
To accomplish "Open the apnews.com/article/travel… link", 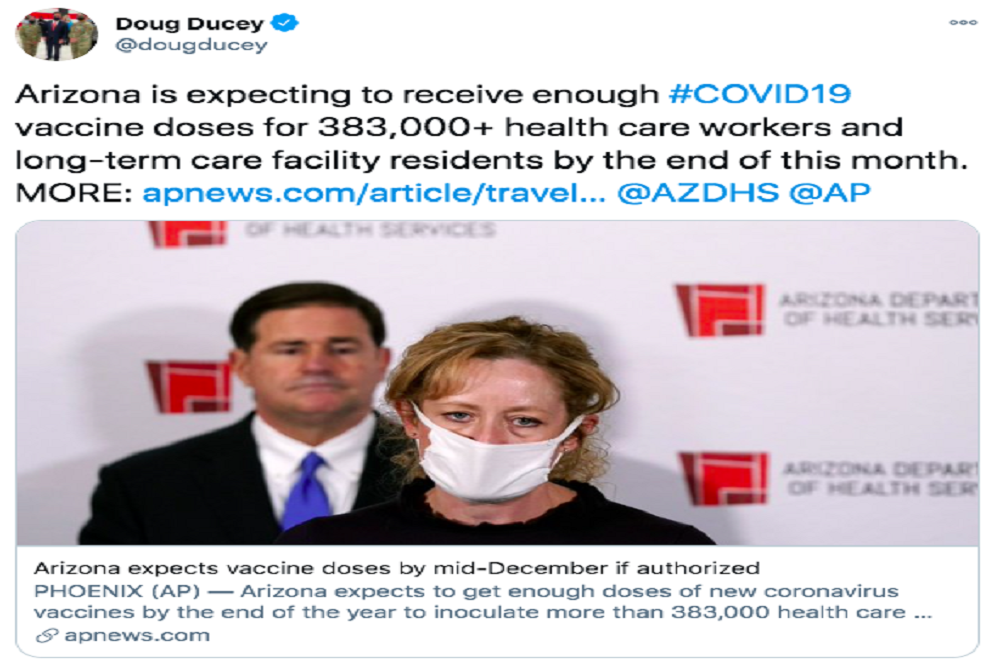I will click(x=374, y=193).
